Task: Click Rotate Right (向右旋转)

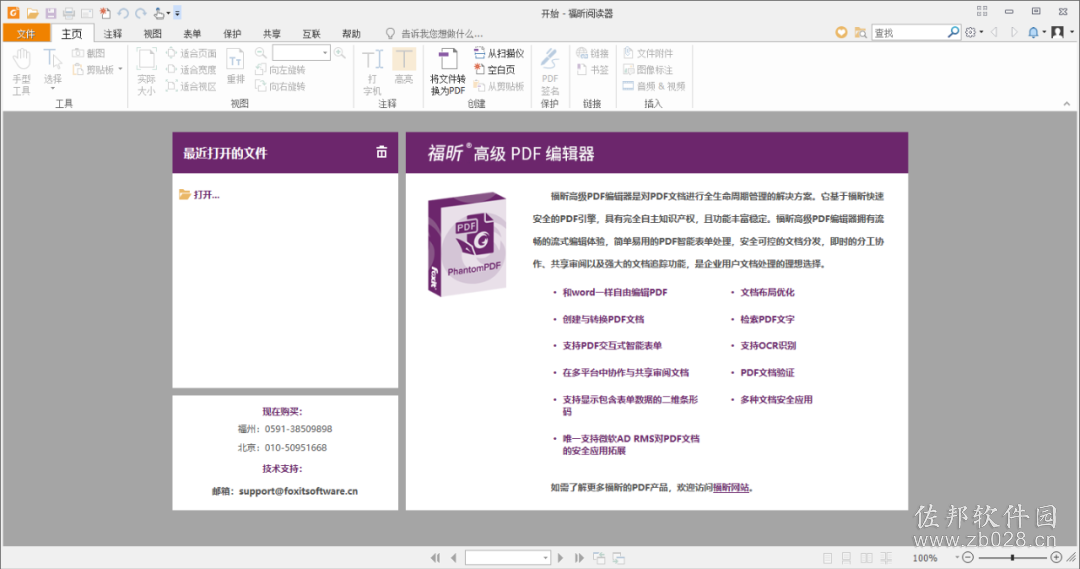Action: (280, 86)
